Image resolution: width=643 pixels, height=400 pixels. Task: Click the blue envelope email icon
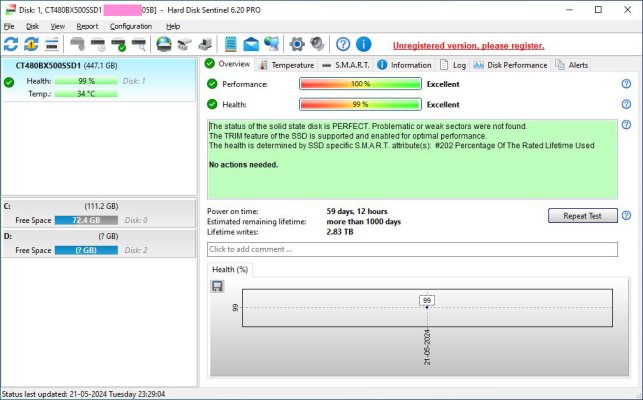click(x=251, y=44)
